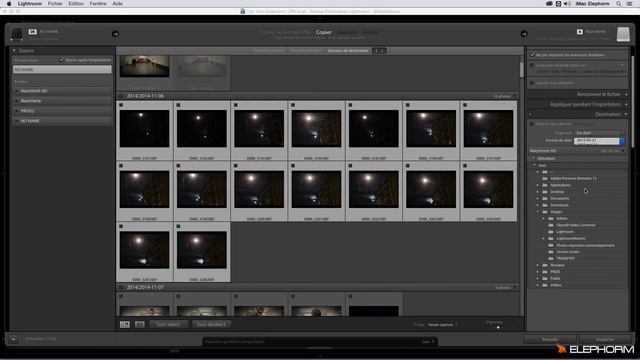Screen dimensions: 640x360
Task: Switch to loupe view icon
Action: tap(140, 324)
